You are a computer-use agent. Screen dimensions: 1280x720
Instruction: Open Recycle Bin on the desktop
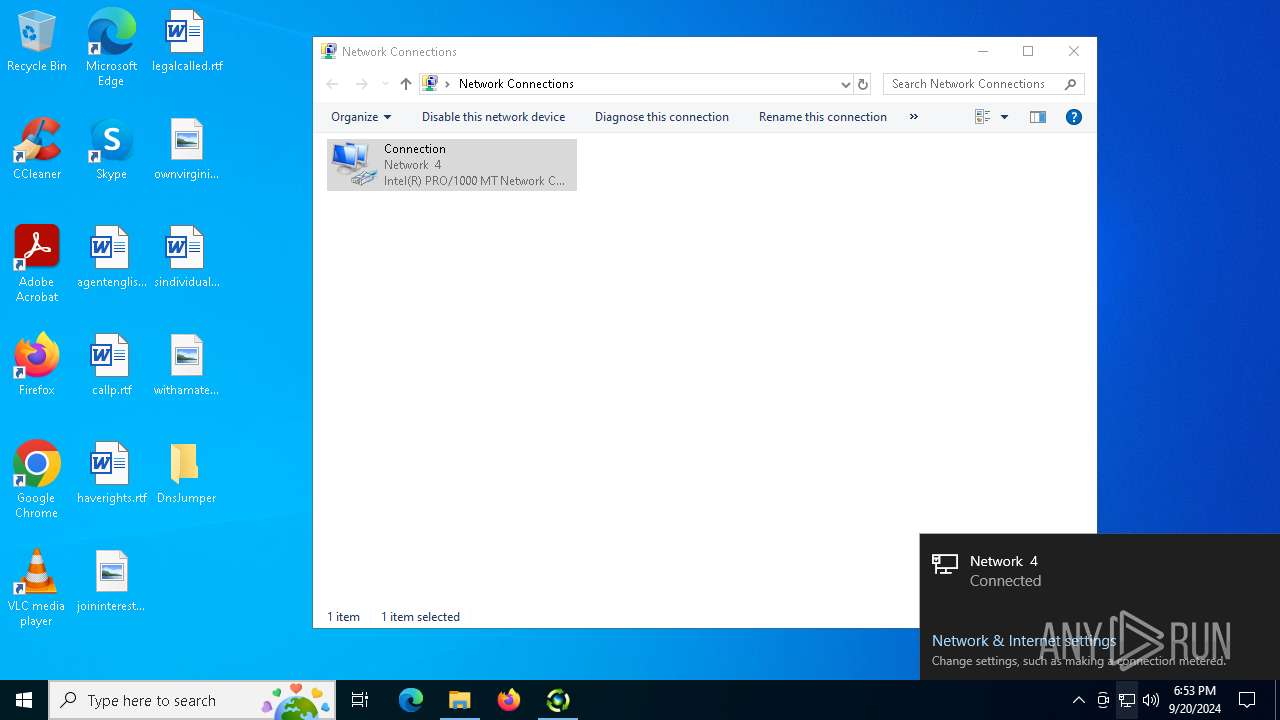(x=37, y=41)
